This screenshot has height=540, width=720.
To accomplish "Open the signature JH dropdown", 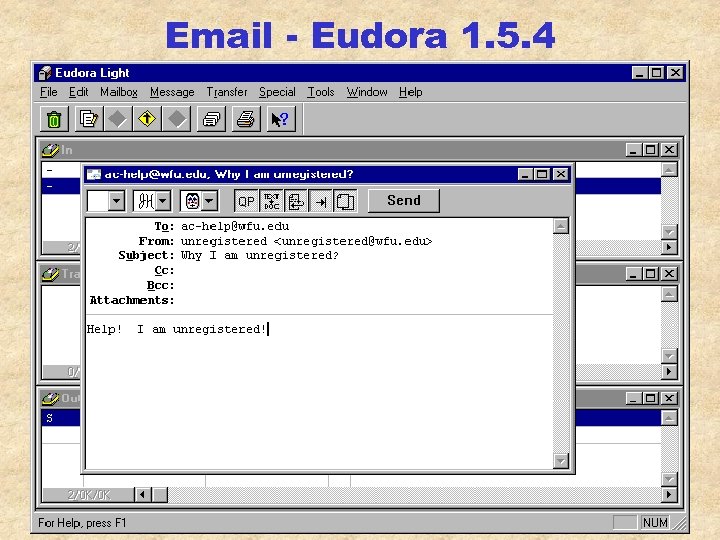I will [x=152, y=201].
